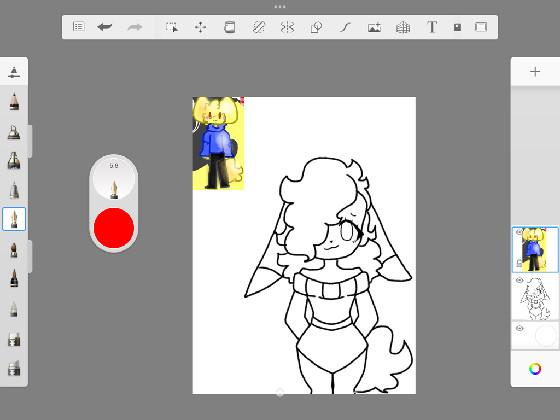This screenshot has height=420, width=560.
Task: Toggle lock on the reference image layer
Action: pyautogui.click(x=519, y=264)
